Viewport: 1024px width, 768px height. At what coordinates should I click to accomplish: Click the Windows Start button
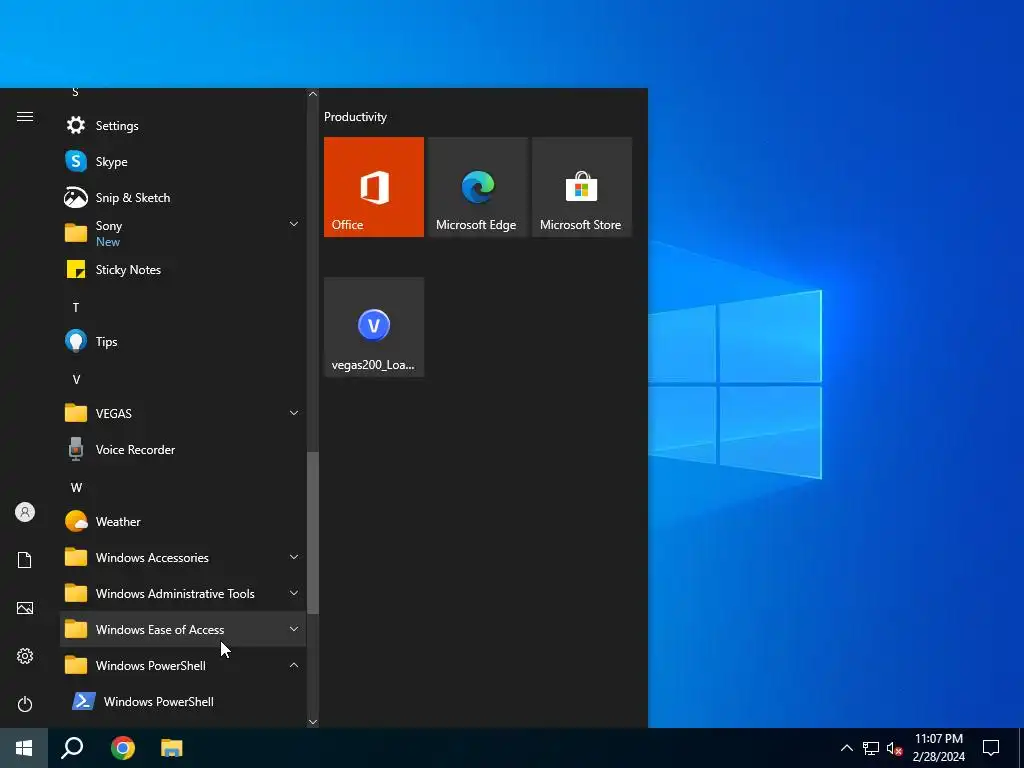(x=24, y=748)
